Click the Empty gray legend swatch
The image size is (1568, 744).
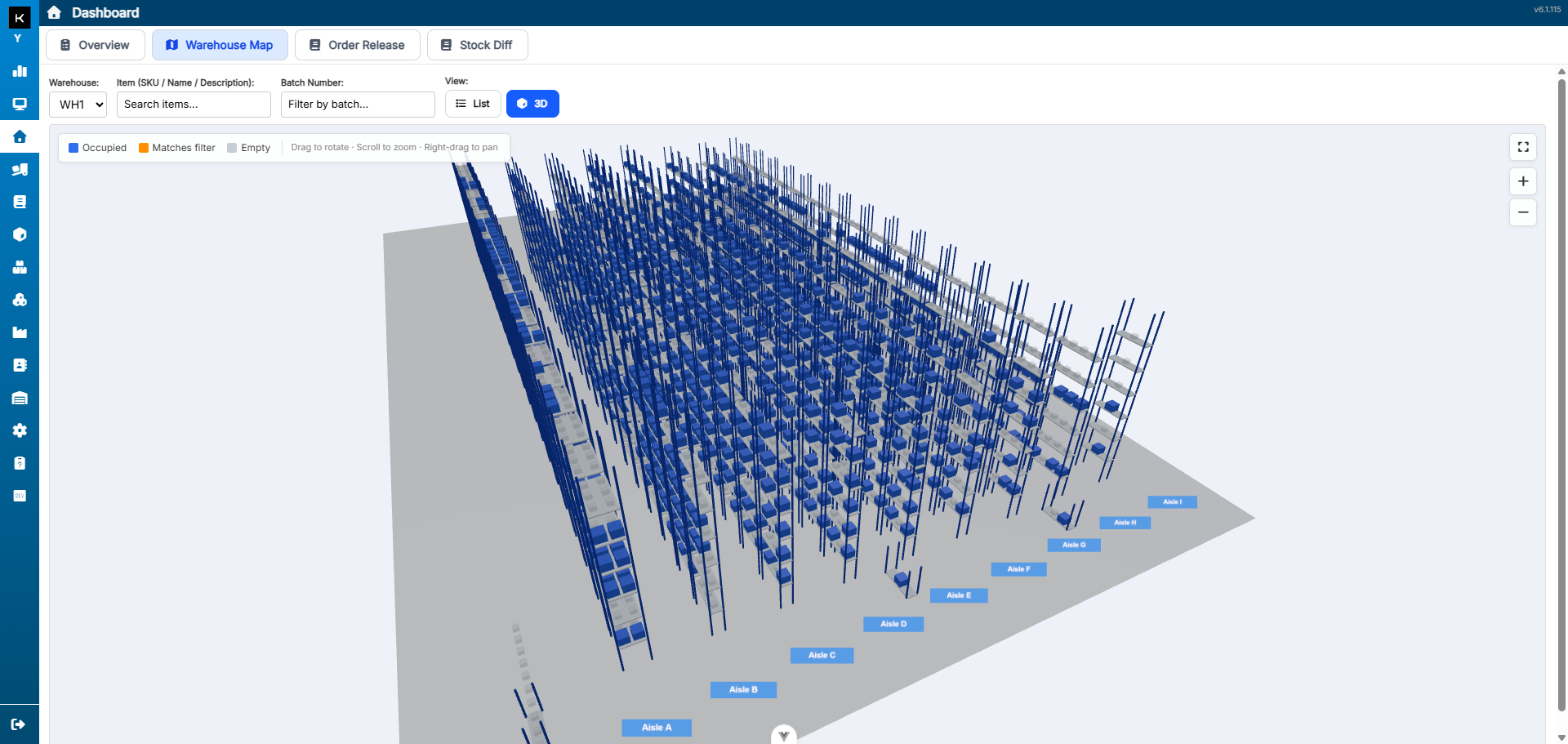(x=232, y=148)
